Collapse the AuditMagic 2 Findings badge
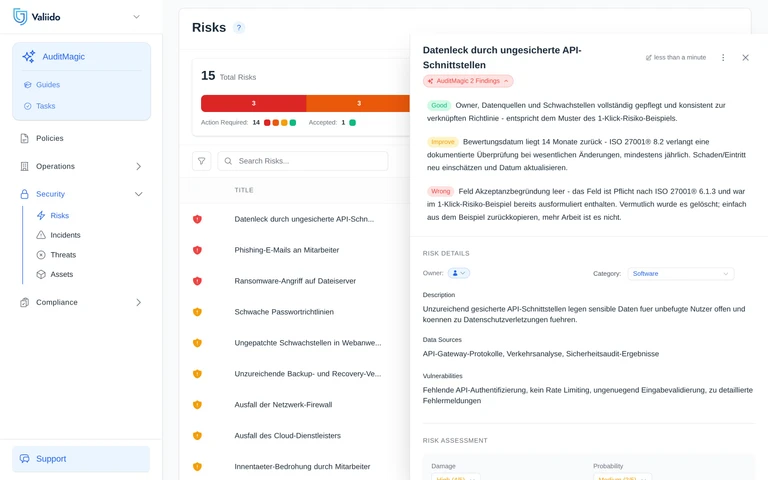This screenshot has width=768, height=480. click(468, 81)
